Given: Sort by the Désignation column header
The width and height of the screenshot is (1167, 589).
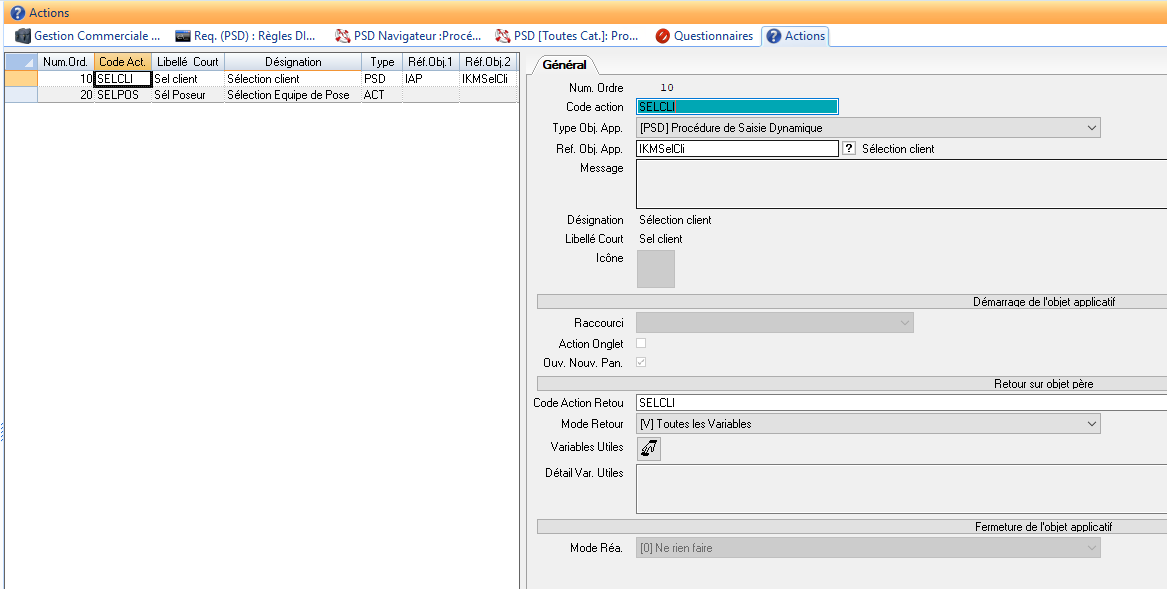Looking at the screenshot, I should (x=293, y=62).
